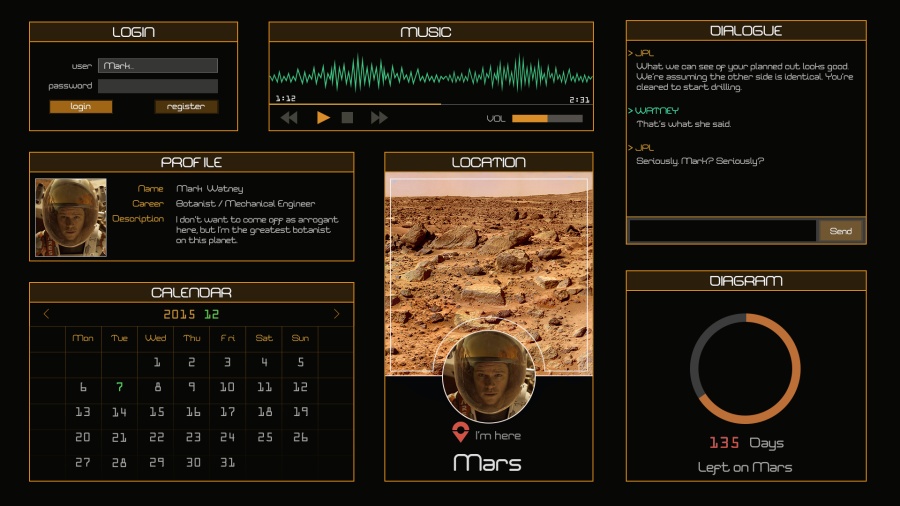900x506 pixels.
Task: Click the name Mark Watney
Action: tap(210, 189)
